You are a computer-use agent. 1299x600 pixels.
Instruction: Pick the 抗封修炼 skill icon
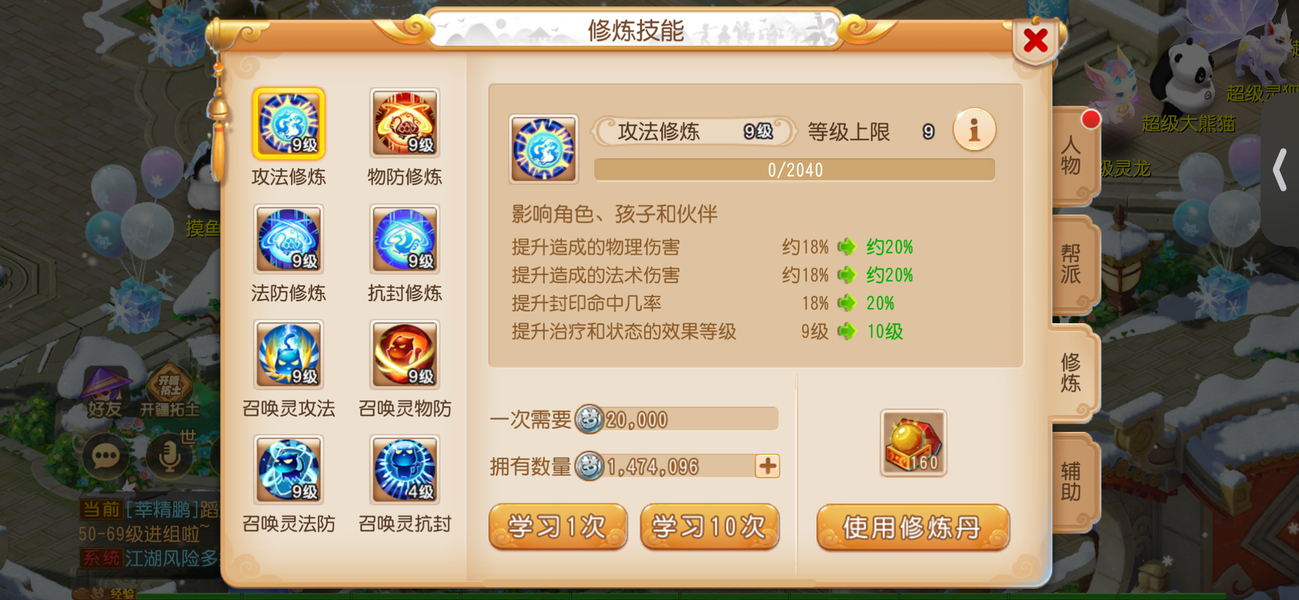click(x=405, y=240)
